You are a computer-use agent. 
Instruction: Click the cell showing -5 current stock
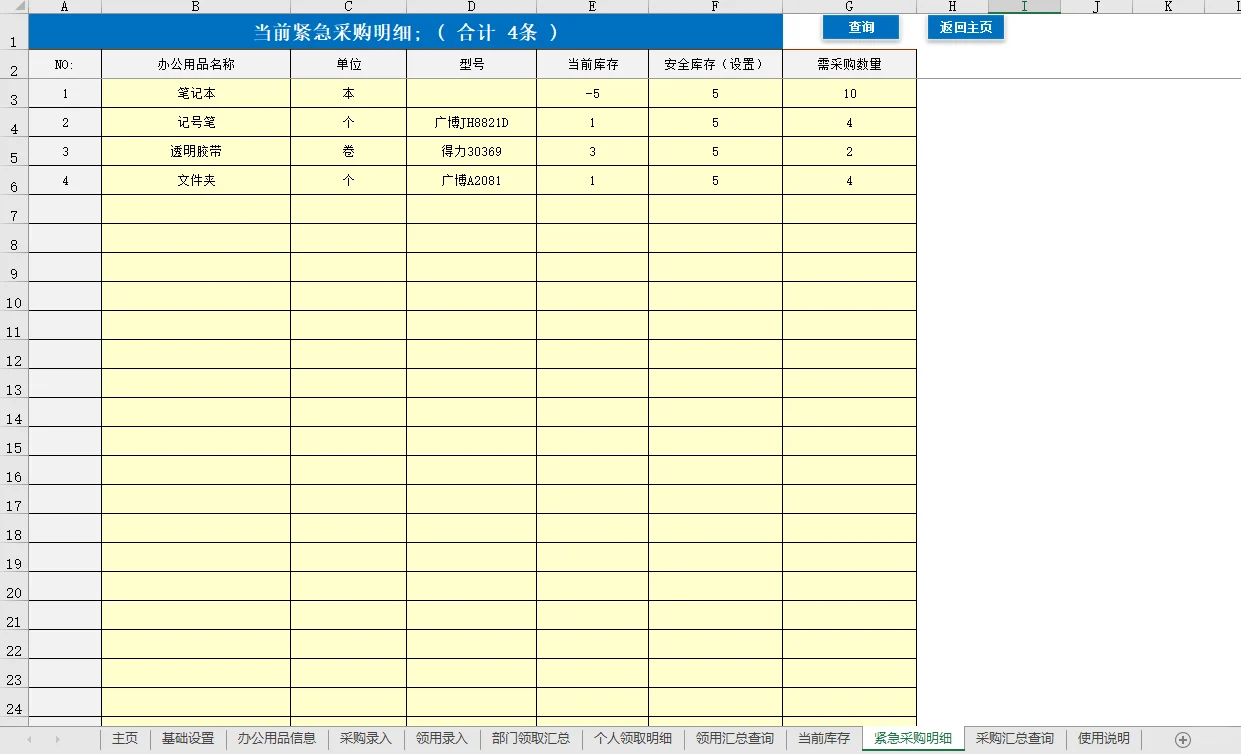tap(592, 93)
